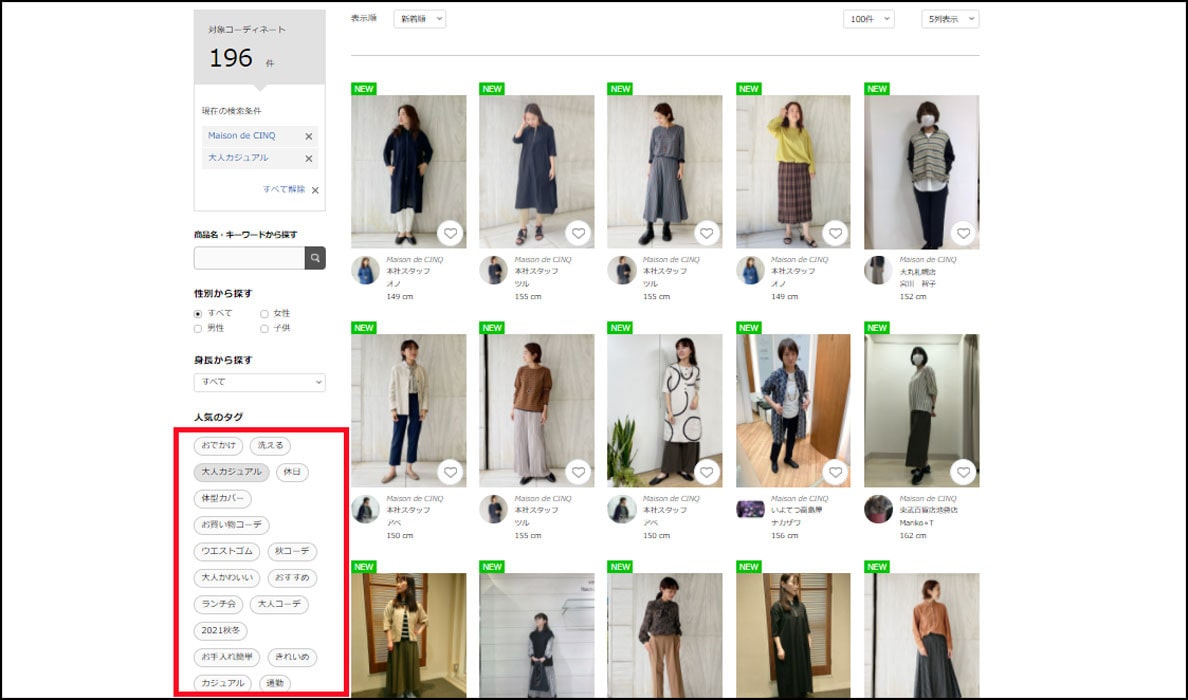Click heart on striped vest outfit
Viewport: 1188px width, 700px height.
963,234
